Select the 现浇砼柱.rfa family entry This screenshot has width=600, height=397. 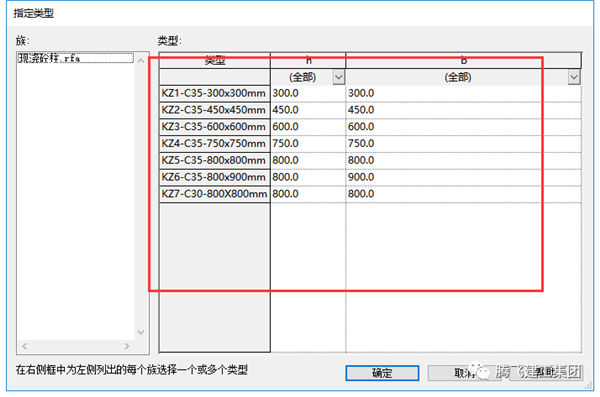pos(75,58)
